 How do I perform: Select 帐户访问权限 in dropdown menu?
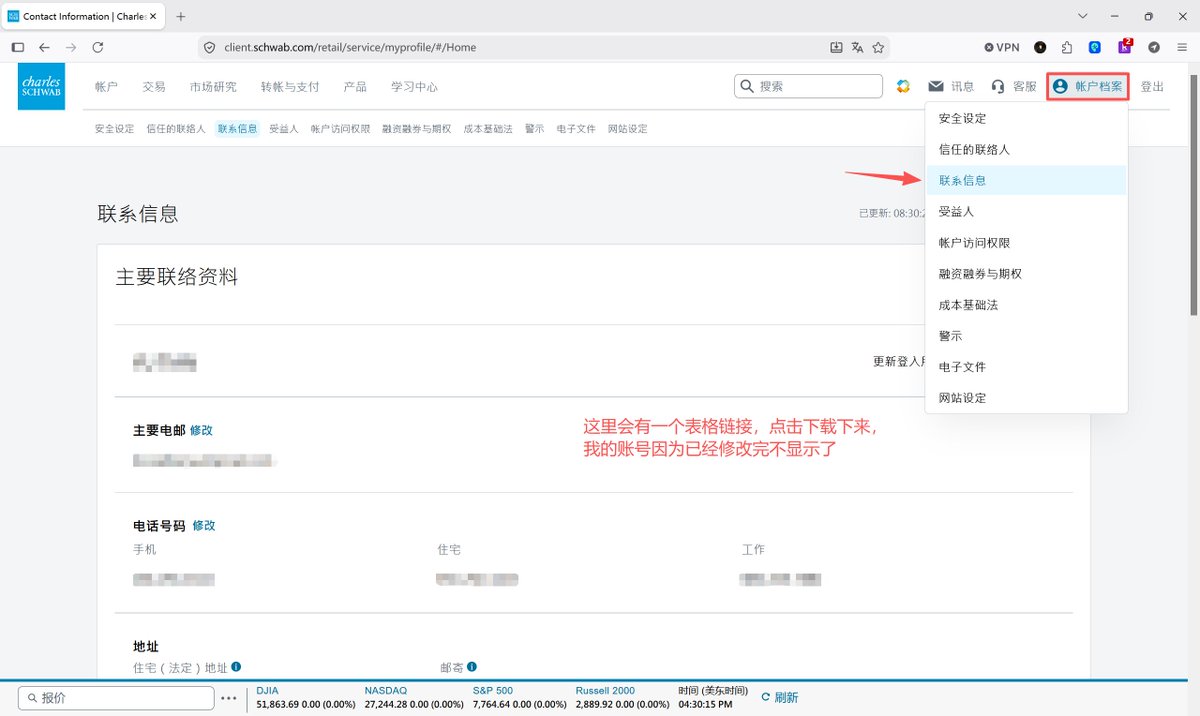[1027, 242]
